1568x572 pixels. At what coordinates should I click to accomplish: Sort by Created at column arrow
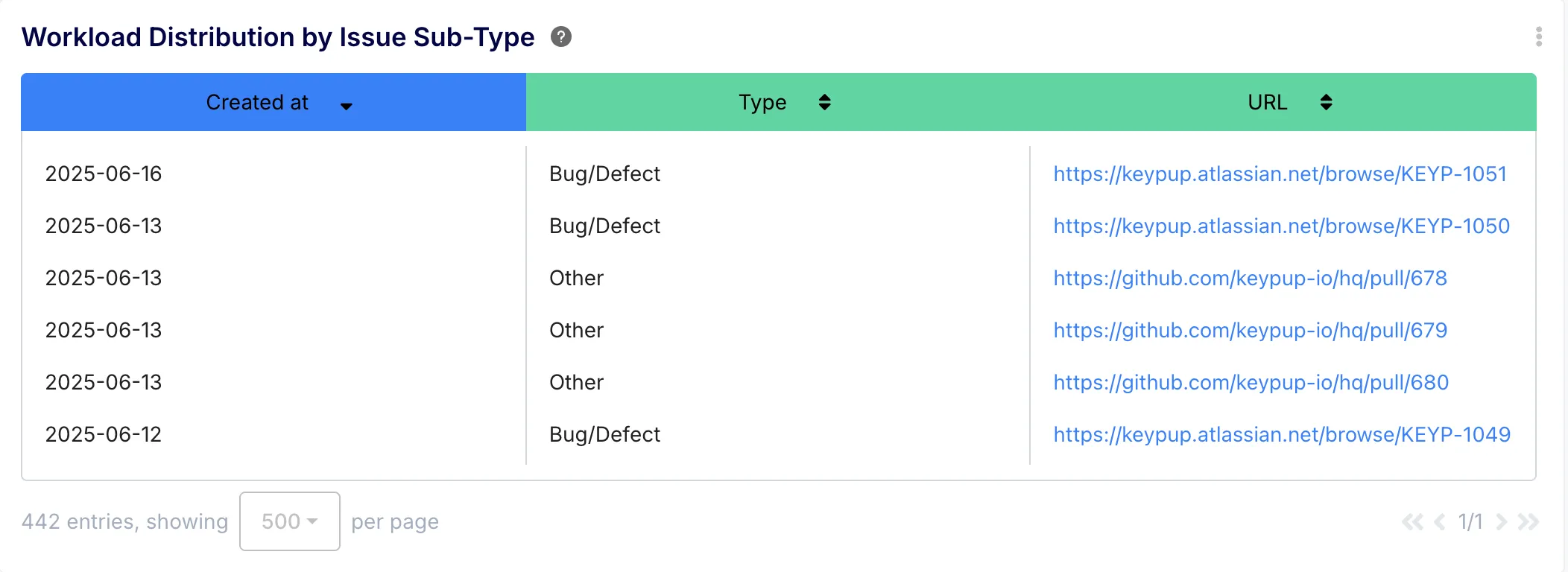point(347,106)
